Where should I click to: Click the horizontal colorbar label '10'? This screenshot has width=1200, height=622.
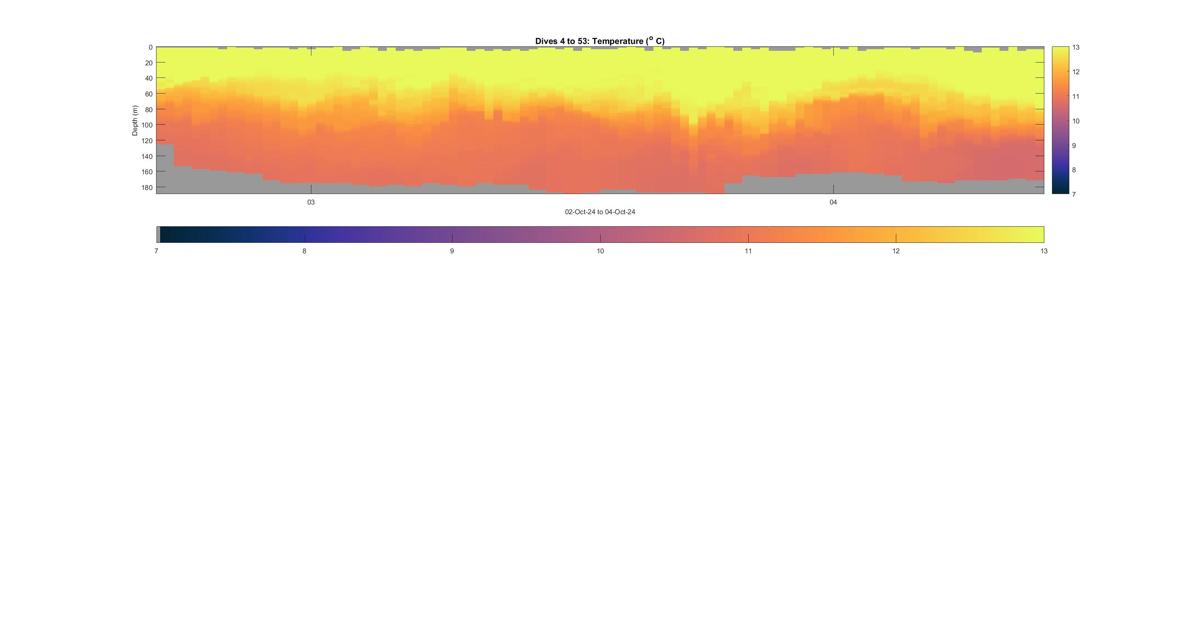(x=600, y=251)
